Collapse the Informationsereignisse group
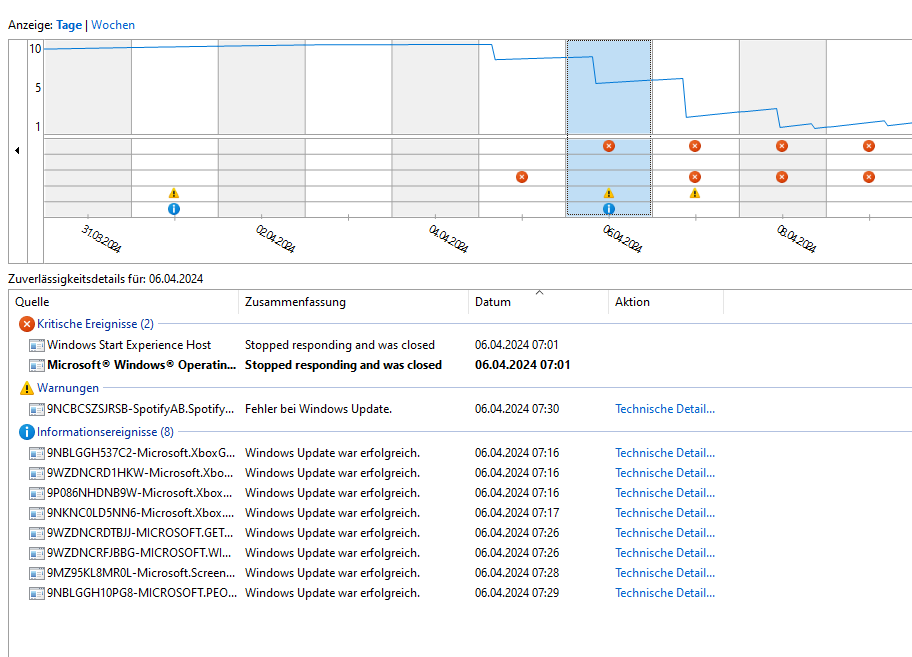 (105, 432)
